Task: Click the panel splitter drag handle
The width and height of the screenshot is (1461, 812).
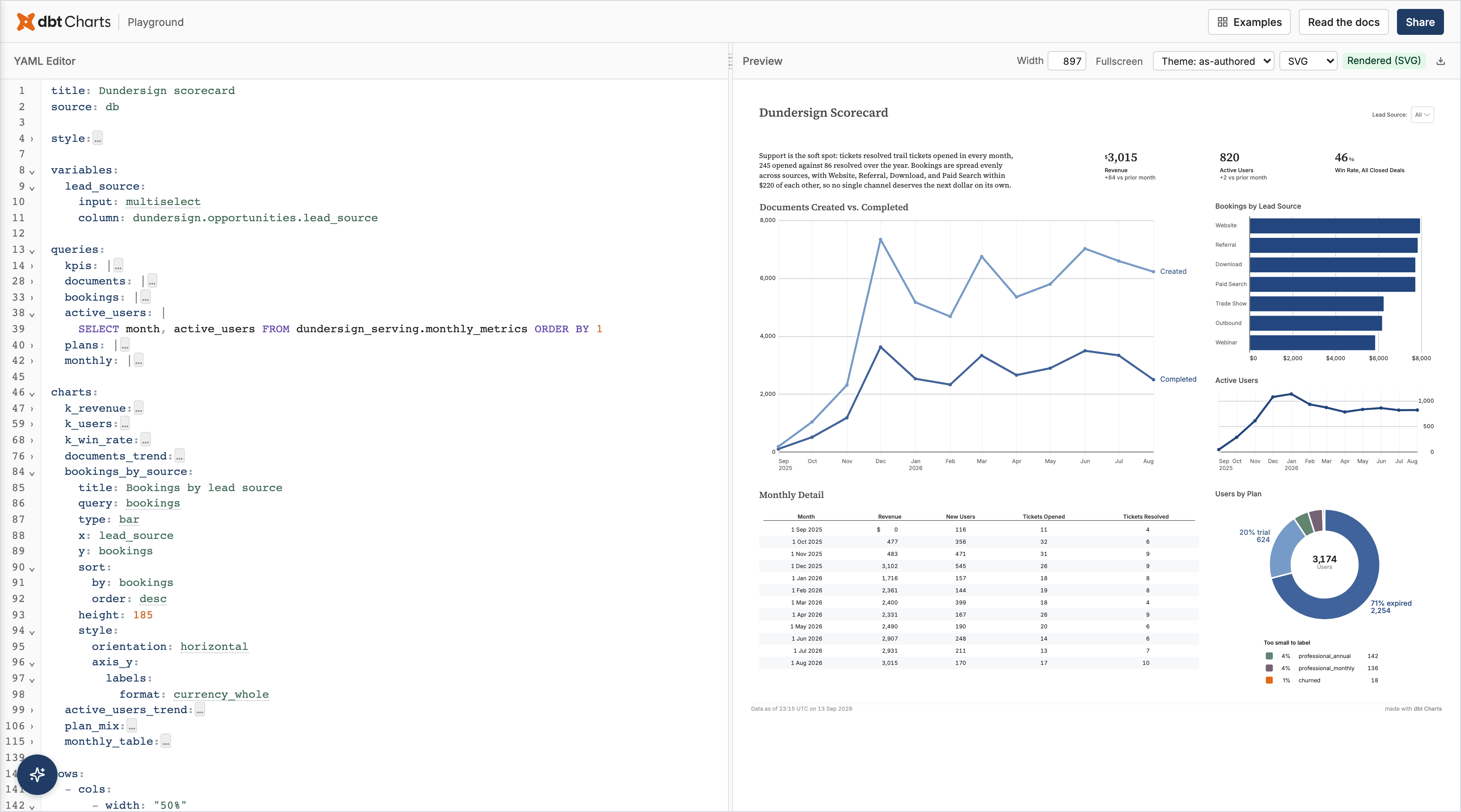Action: point(730,61)
